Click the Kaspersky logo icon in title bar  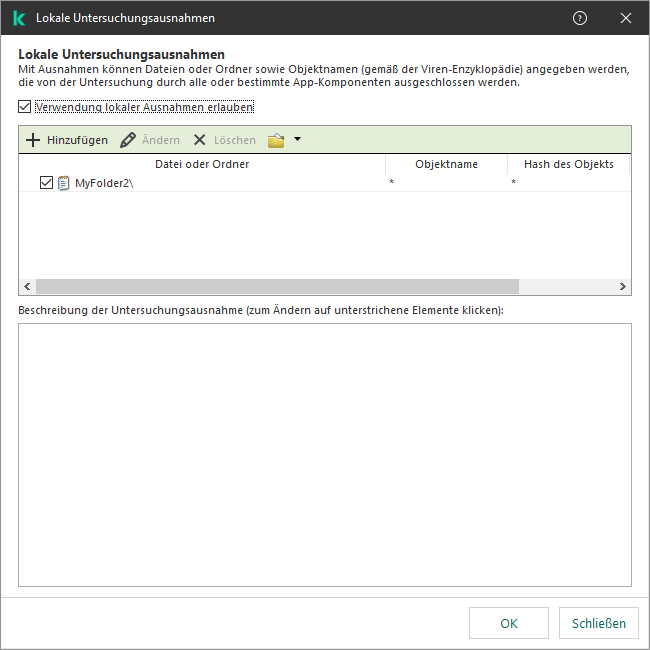(19, 18)
